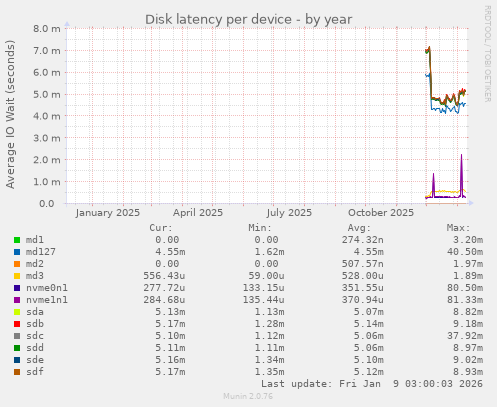The height and width of the screenshot is (407, 497).
Task: Click the nvme1n1 max value 81.33m
Action: [x=465, y=300]
